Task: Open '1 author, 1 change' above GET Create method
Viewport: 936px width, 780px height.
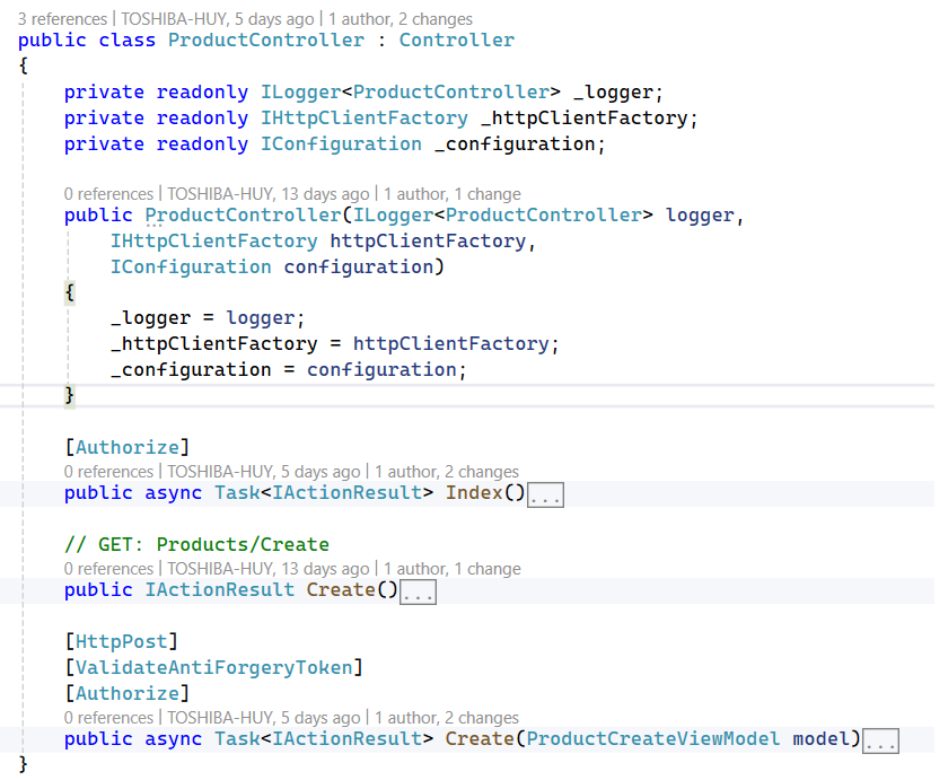Action: tap(452, 569)
